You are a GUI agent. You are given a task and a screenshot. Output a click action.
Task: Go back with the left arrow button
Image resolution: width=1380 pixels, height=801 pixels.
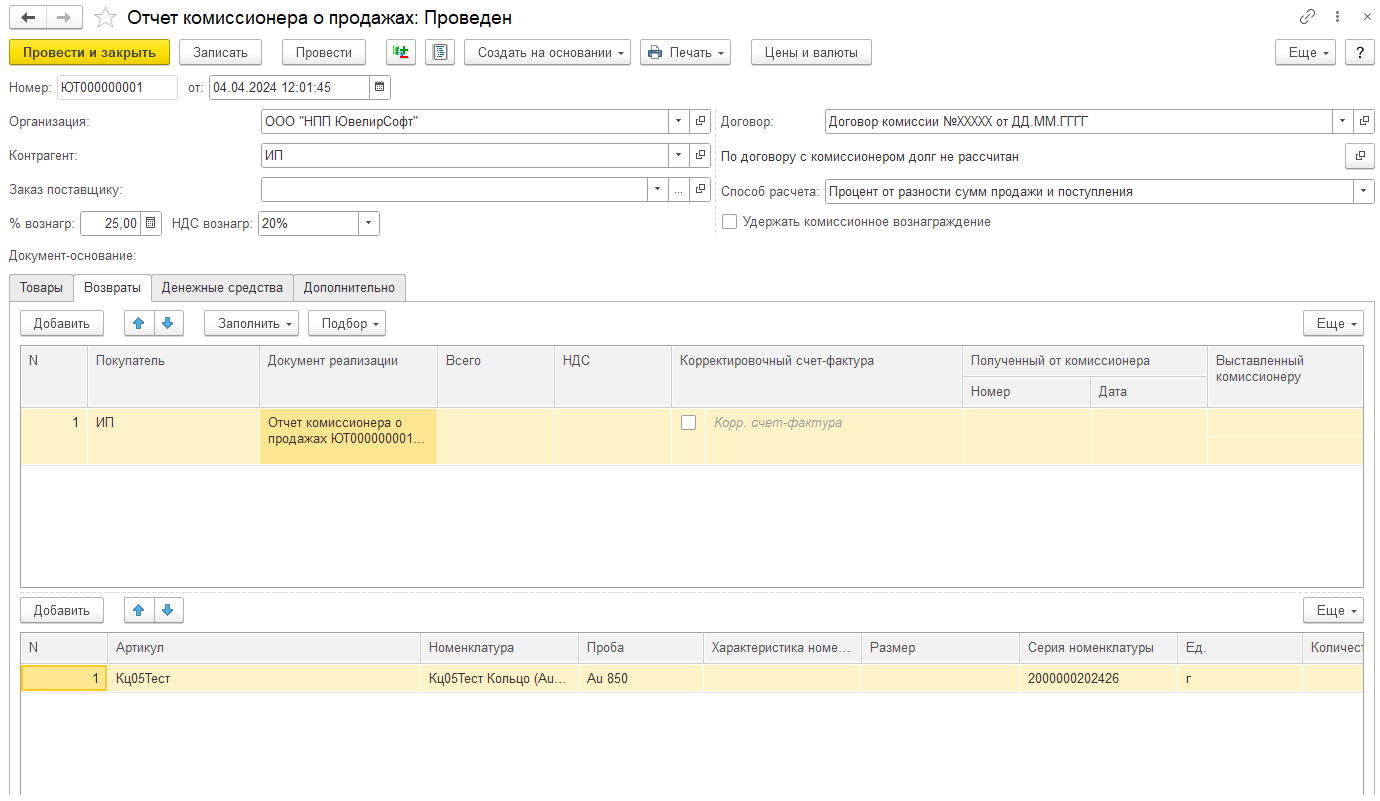tap(28, 18)
